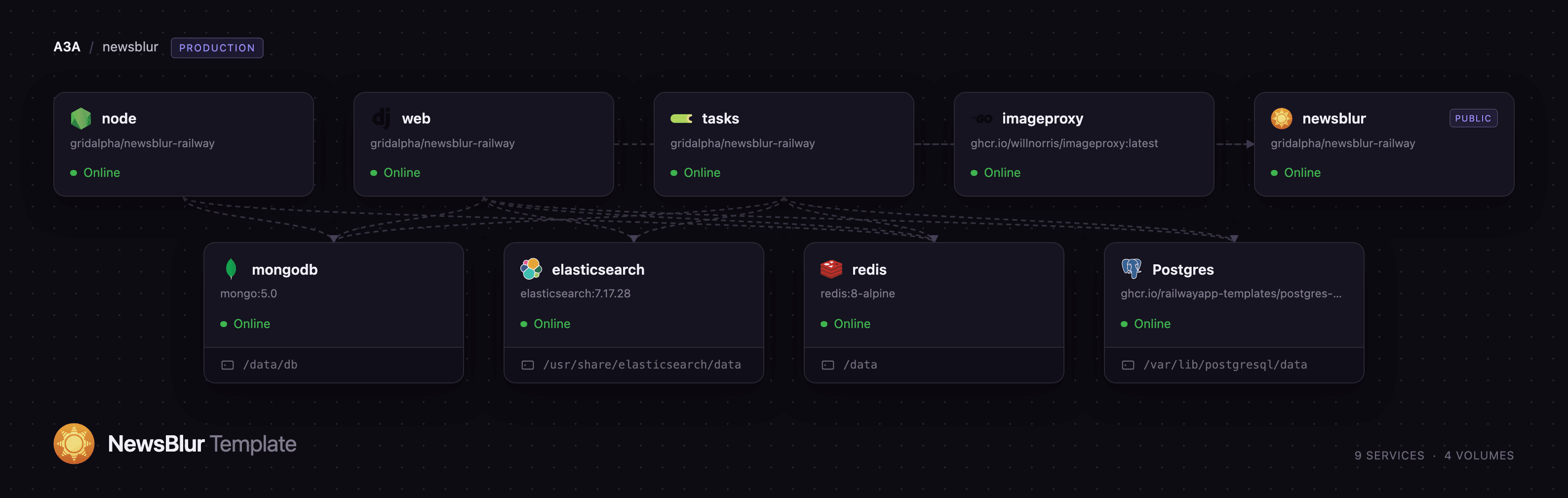This screenshot has width=1568, height=498.
Task: Click gridalpha/newsblur-railway source on web card
Action: [x=442, y=144]
